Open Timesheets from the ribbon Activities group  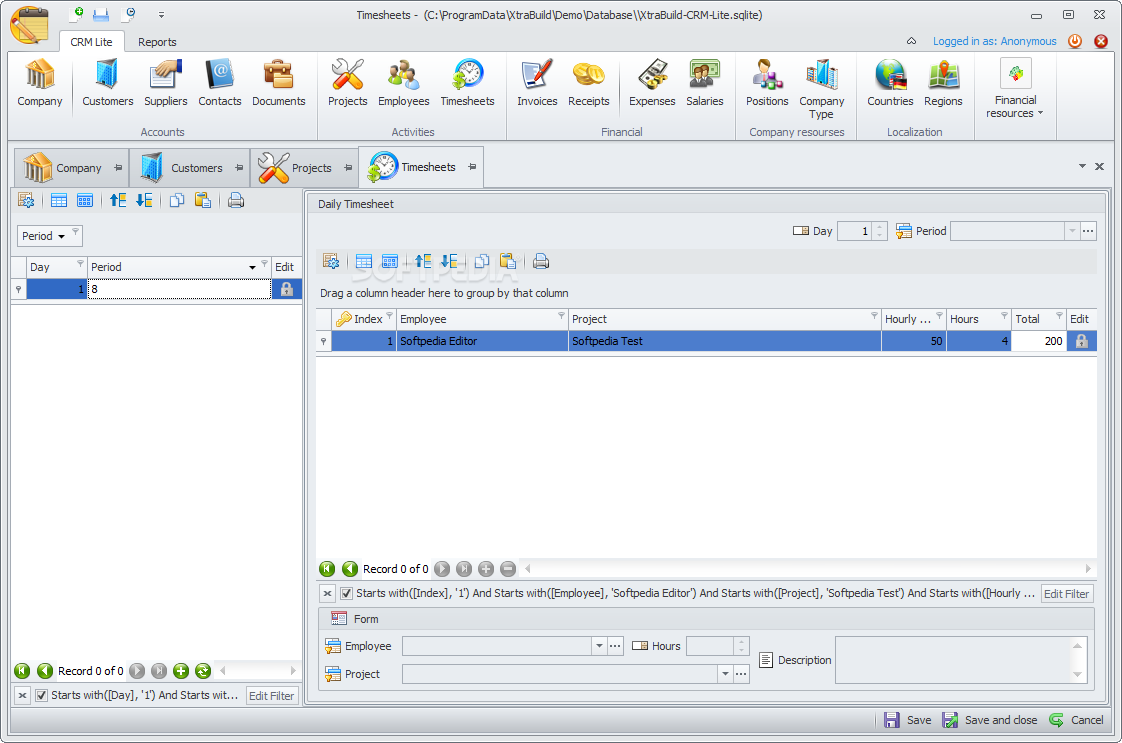pyautogui.click(x=467, y=83)
